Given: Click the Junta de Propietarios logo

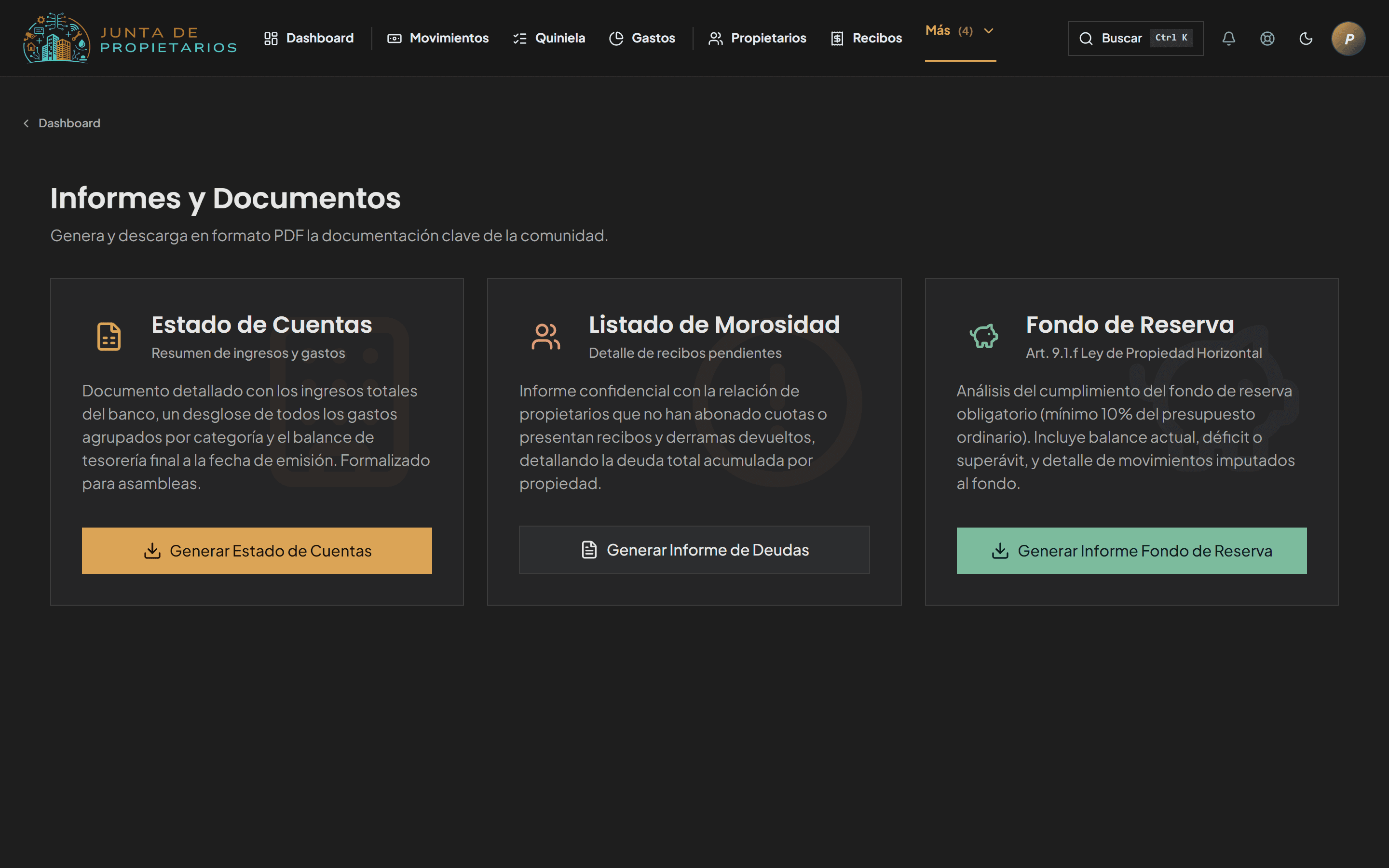Looking at the screenshot, I should point(130,38).
